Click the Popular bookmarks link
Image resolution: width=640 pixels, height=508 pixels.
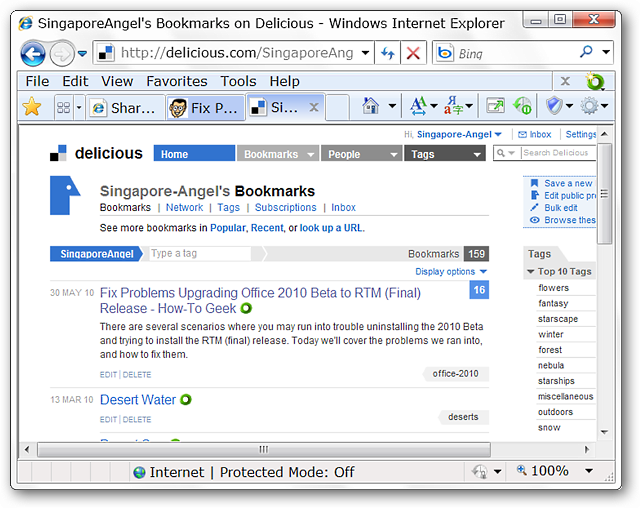(x=228, y=228)
